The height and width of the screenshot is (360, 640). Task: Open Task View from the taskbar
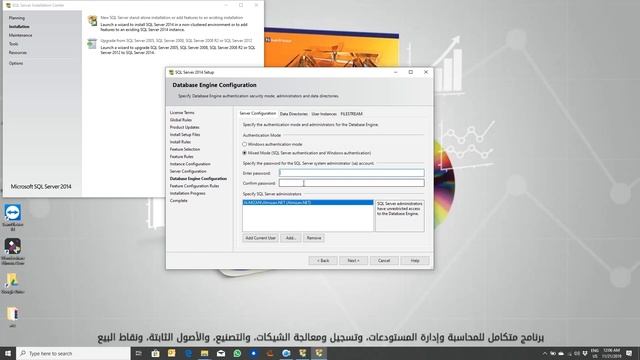tap(139, 353)
